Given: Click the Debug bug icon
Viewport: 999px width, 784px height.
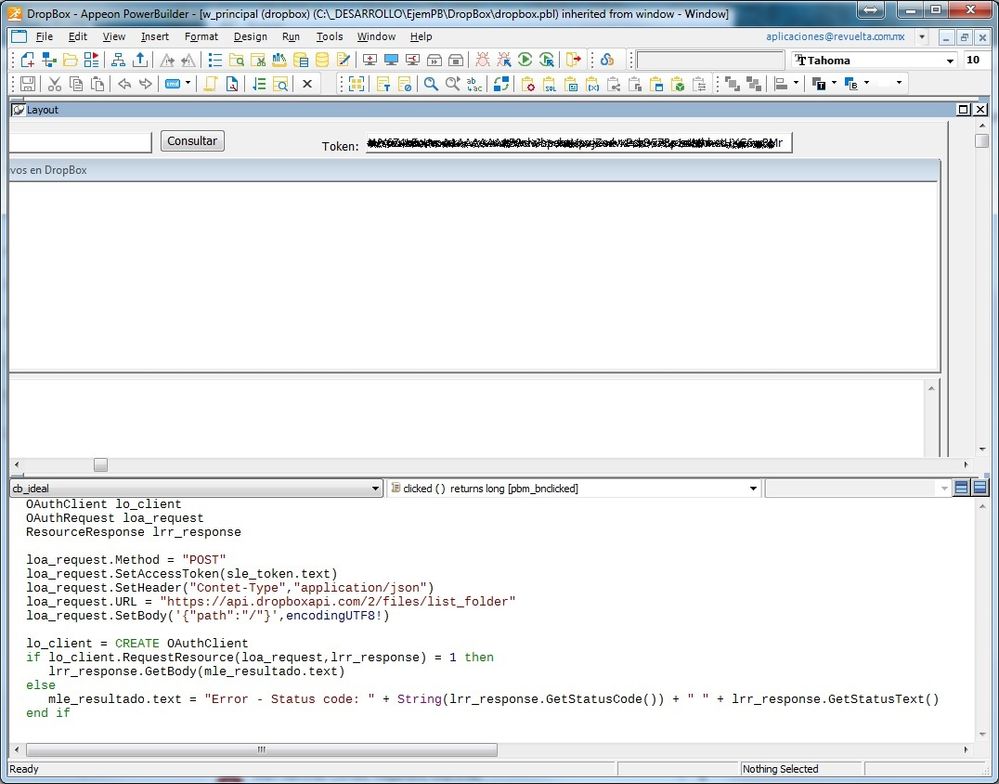Looking at the screenshot, I should (x=482, y=60).
